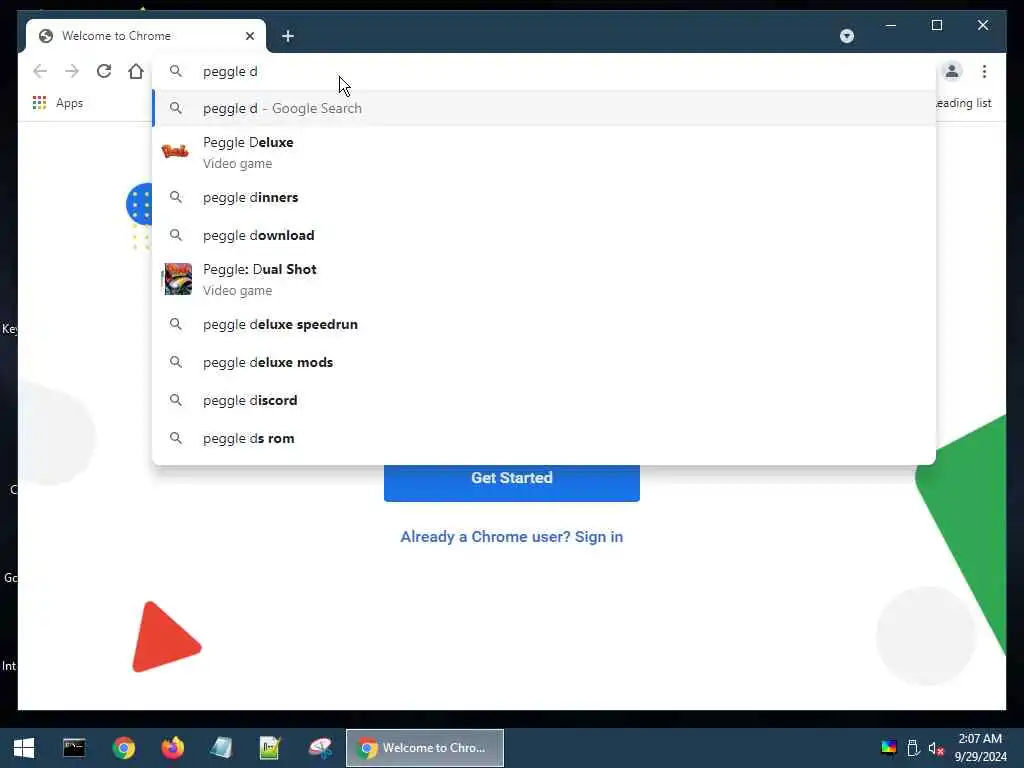
Task: Open Chrome's three-dot menu
Action: click(984, 71)
